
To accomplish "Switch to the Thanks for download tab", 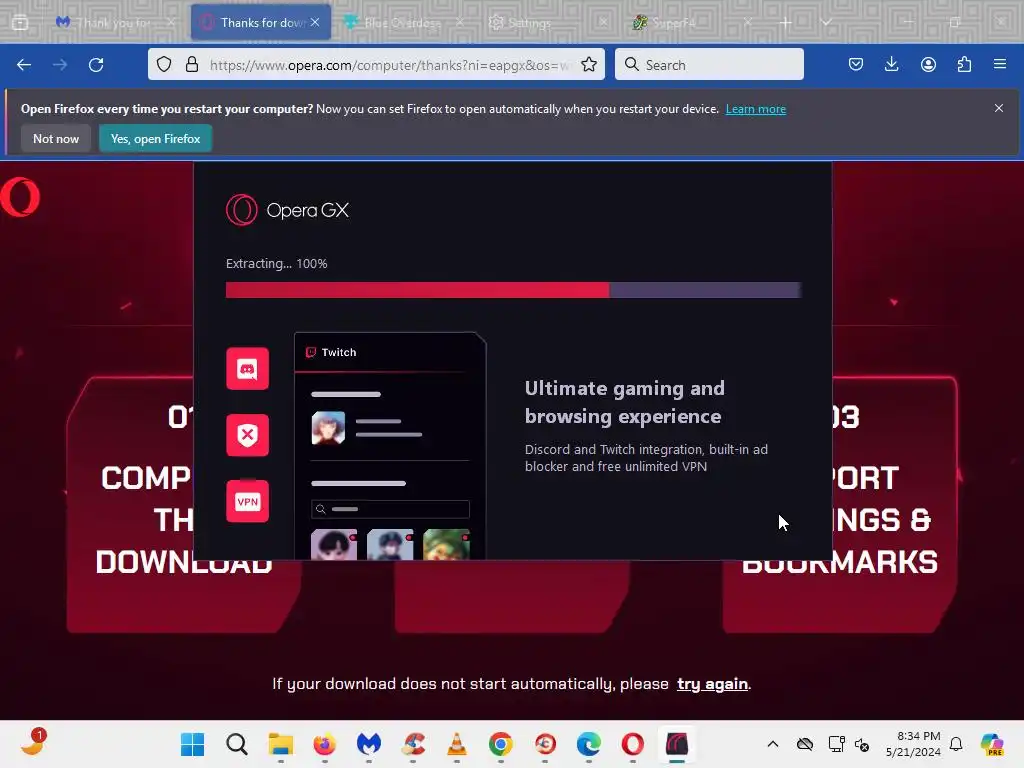I will tap(261, 22).
